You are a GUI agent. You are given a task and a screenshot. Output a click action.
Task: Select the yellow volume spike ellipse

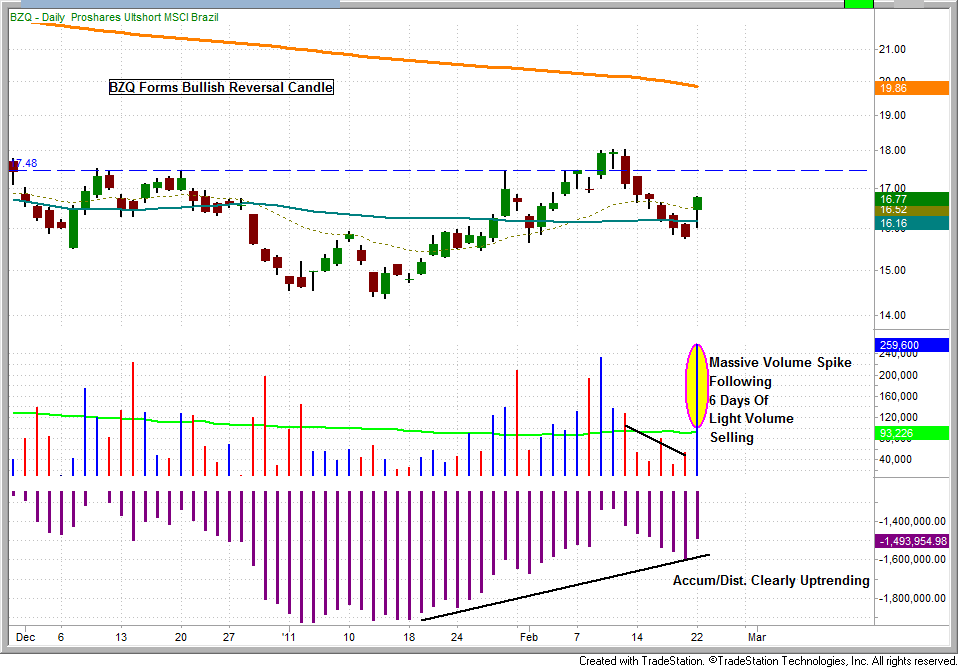[x=696, y=385]
